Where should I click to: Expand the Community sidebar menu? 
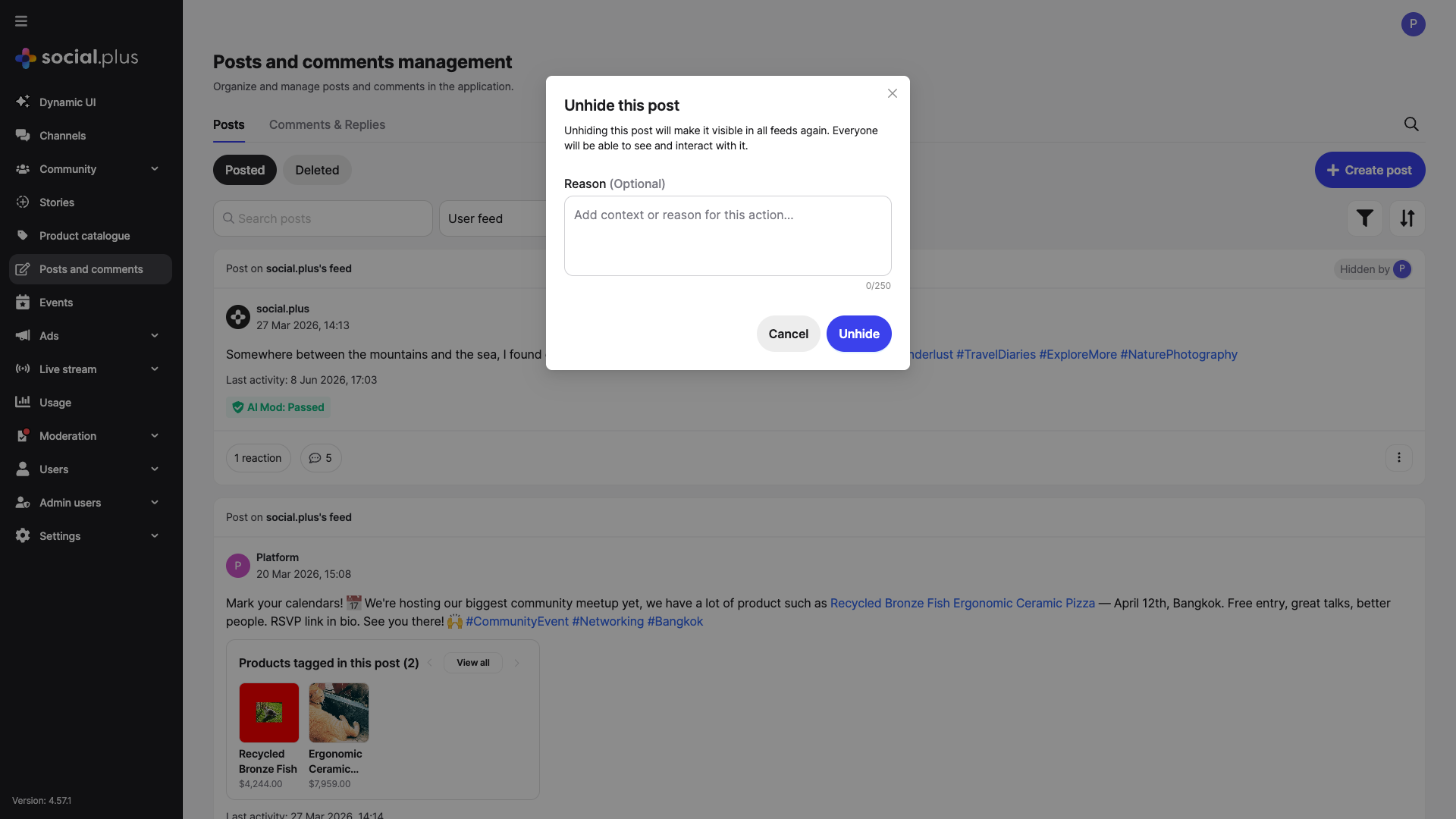pos(90,169)
